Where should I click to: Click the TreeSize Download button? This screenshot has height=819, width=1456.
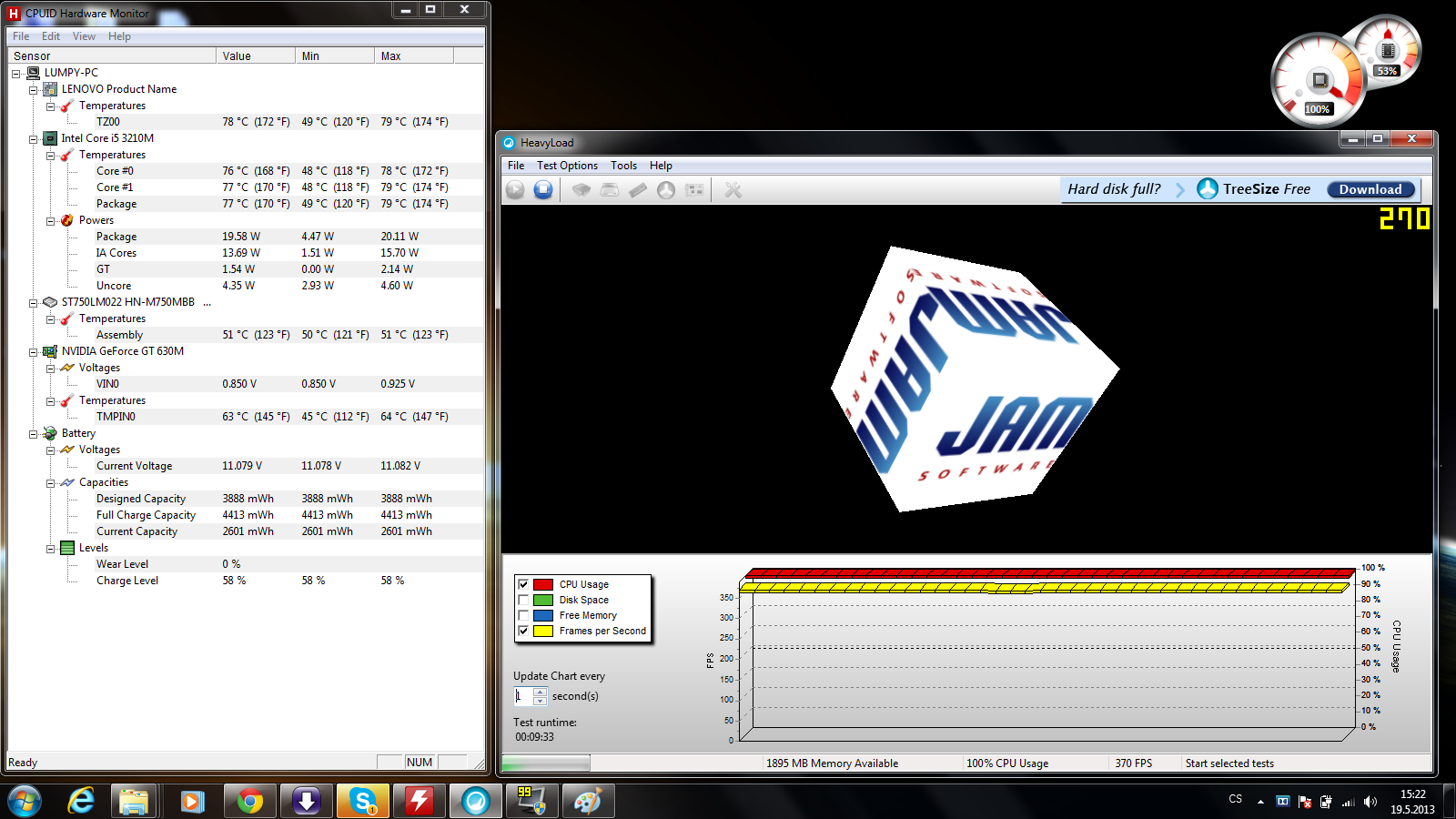1370,189
